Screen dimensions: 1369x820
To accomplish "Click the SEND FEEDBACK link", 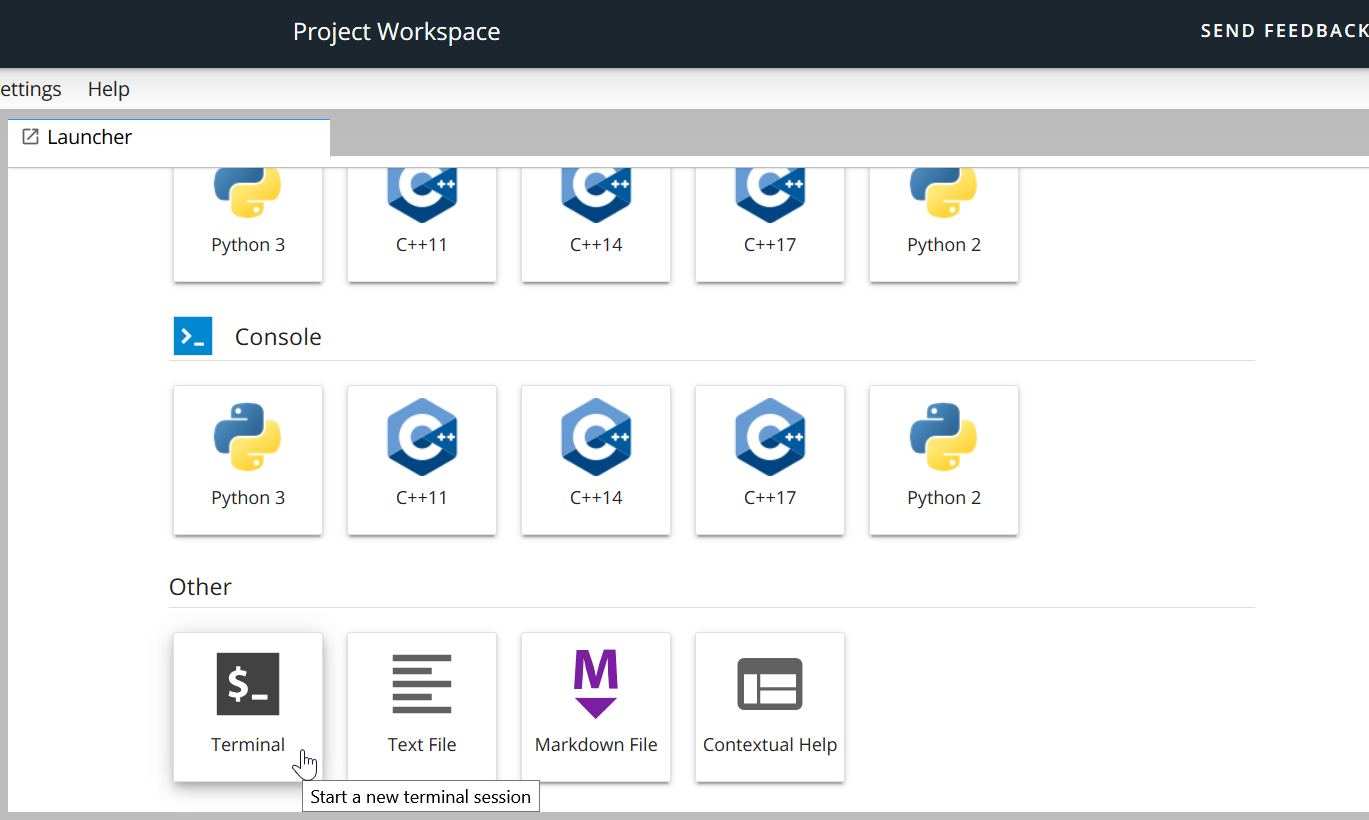I will pos(1284,31).
